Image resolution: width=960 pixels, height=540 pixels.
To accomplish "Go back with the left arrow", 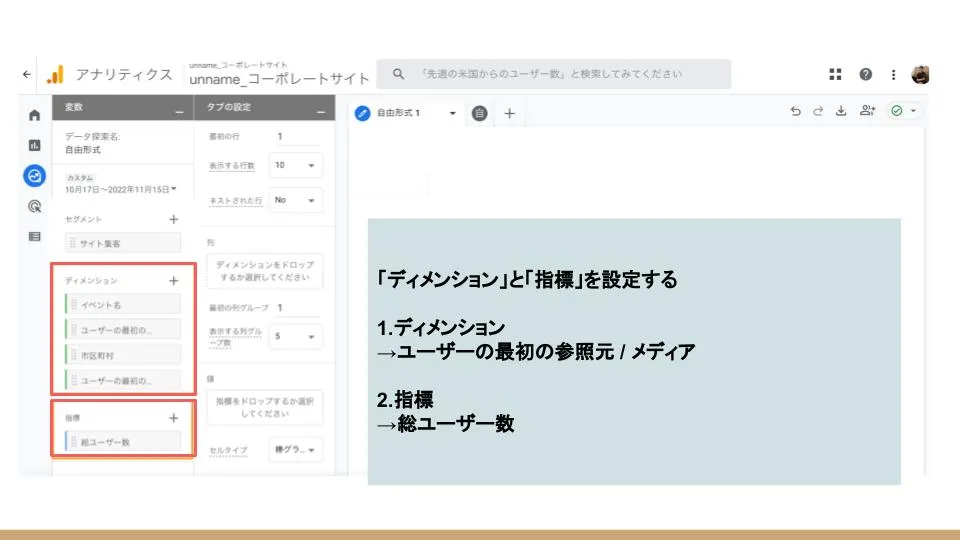I will [x=26, y=74].
